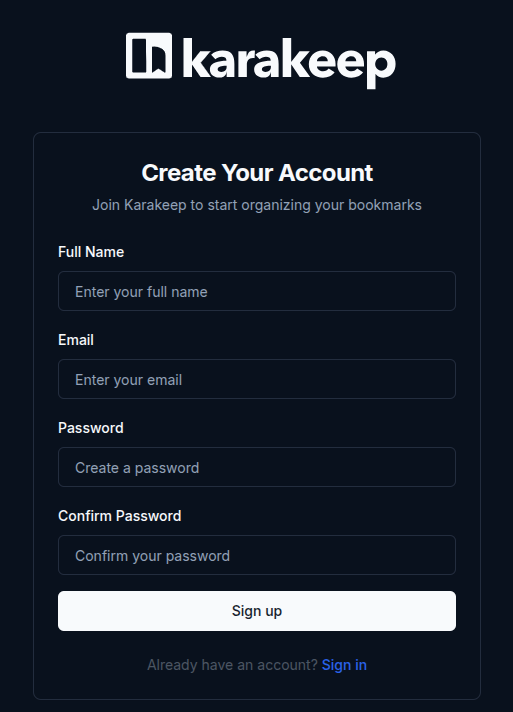
Task: Click the word 'Account' in the heading
Action: [326, 173]
